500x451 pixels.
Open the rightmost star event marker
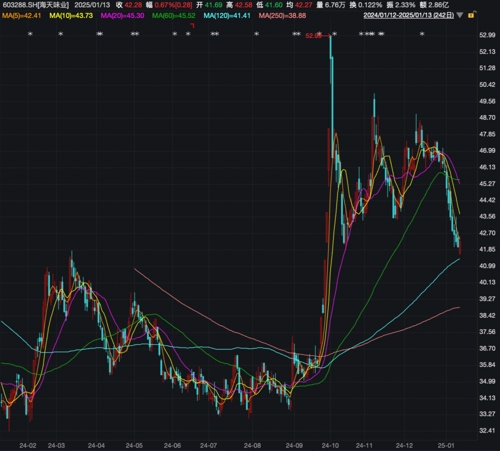(x=422, y=34)
